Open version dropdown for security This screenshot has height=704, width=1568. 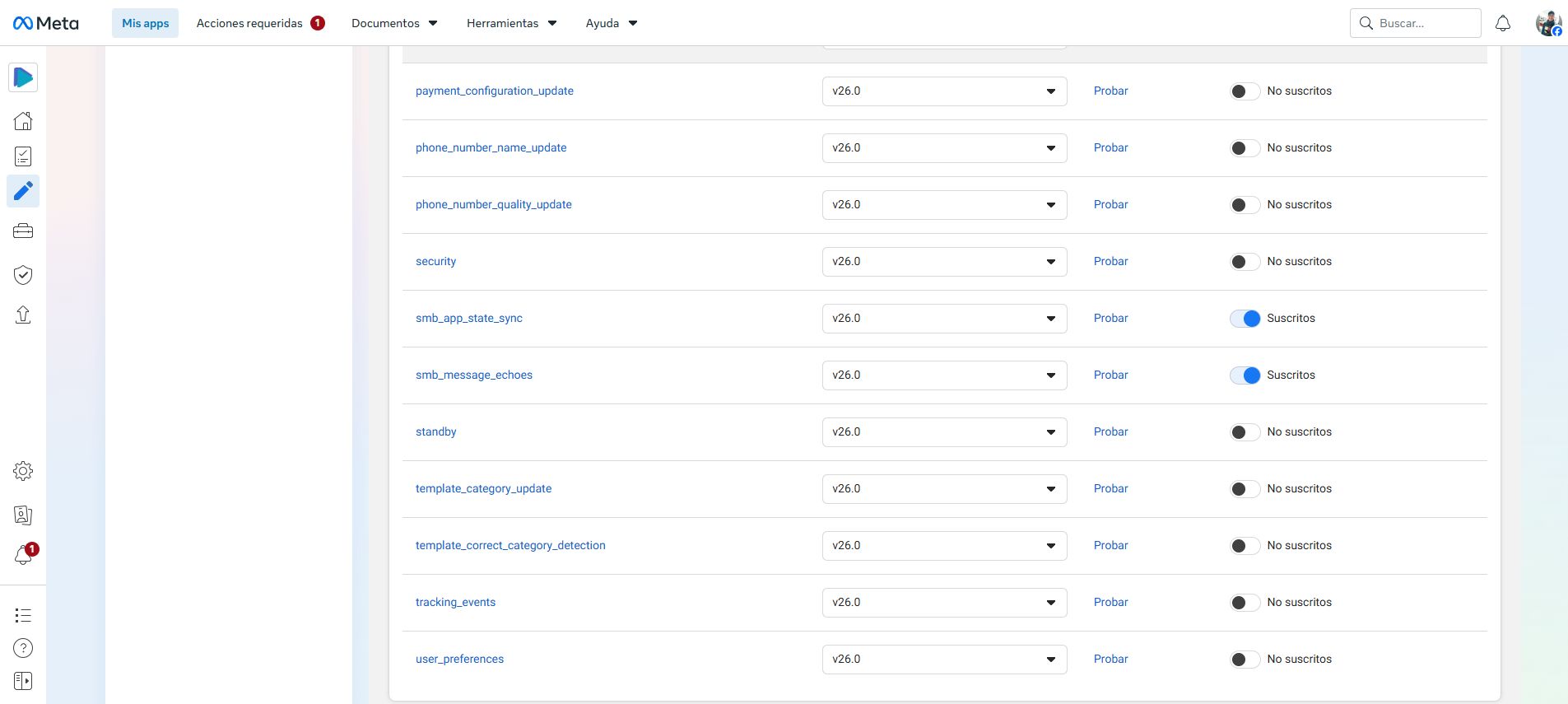point(944,262)
